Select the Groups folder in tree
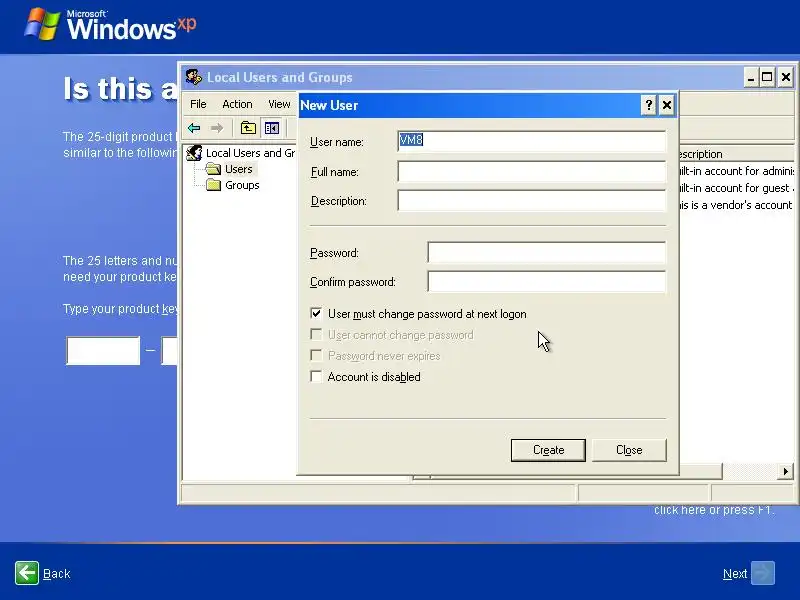The height and width of the screenshot is (600, 800). [233, 185]
